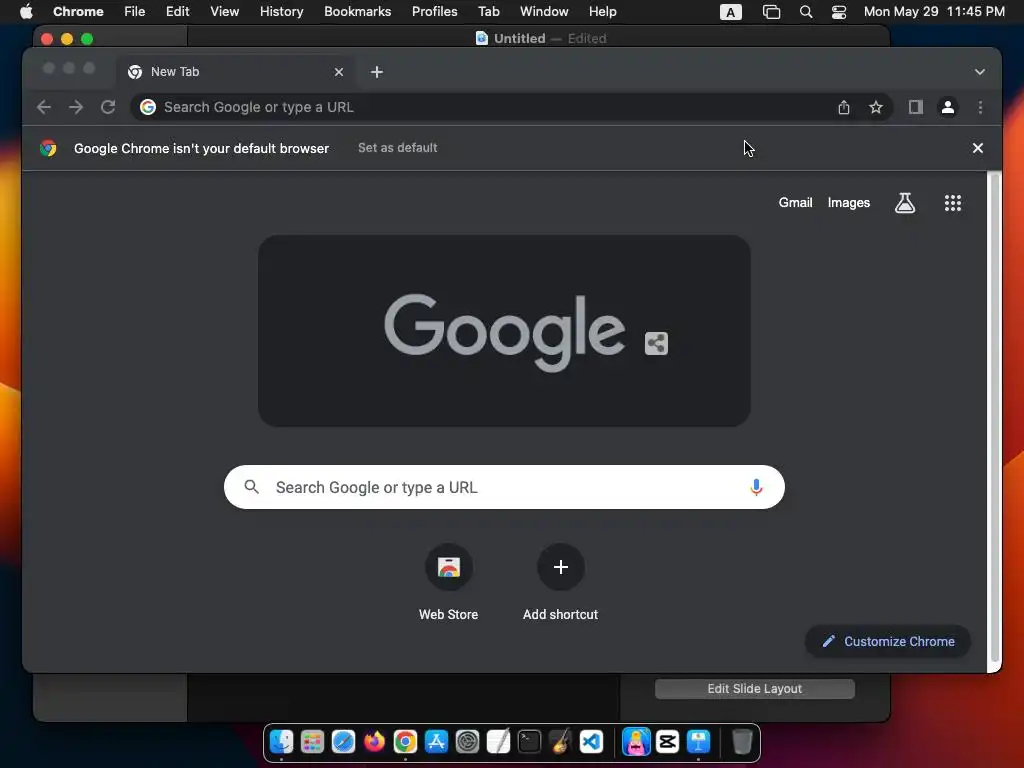Open the File menu
This screenshot has height=768, width=1024.
135,12
